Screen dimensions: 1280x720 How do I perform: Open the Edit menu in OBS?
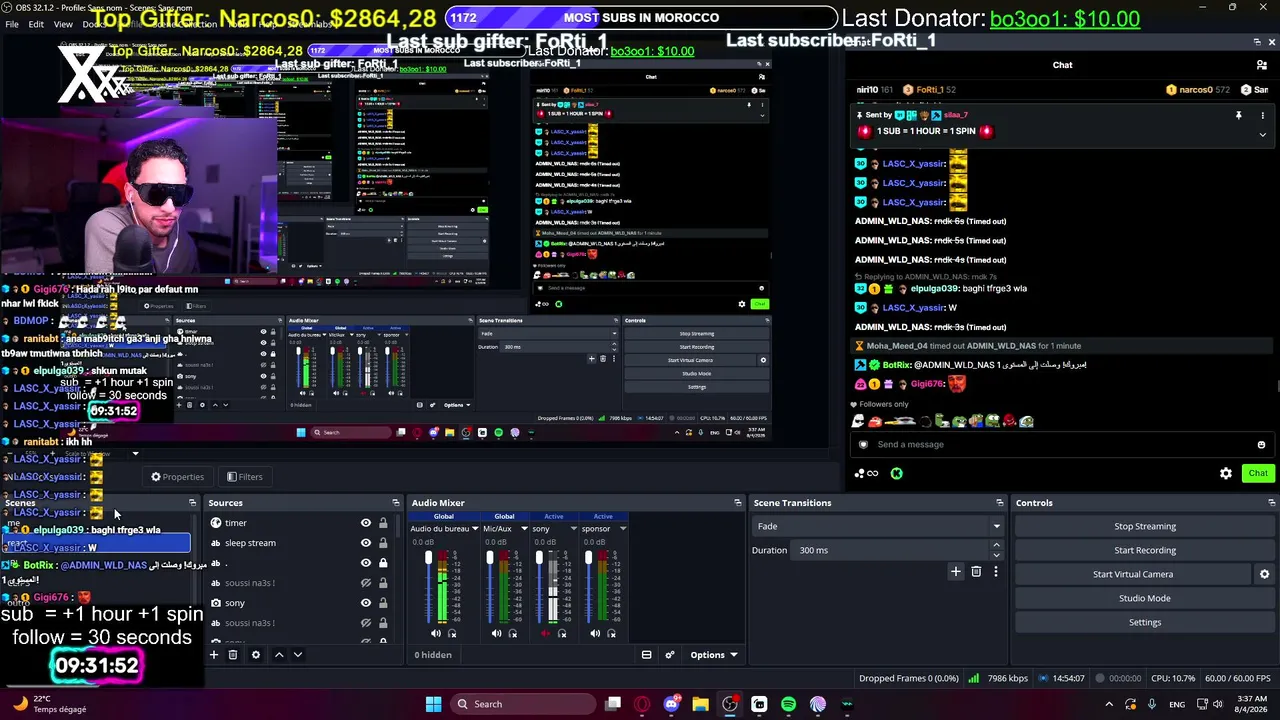pyautogui.click(x=36, y=24)
